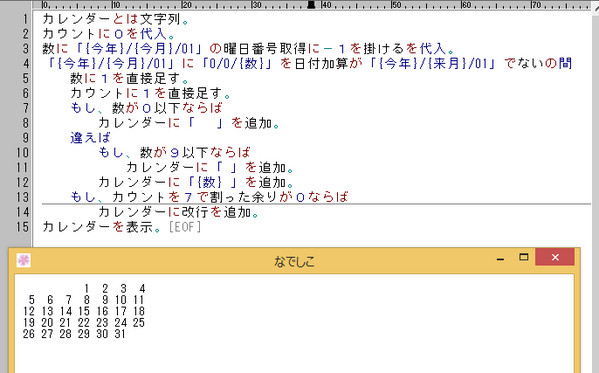Click date 22 in なでしこ calendar output

pyautogui.click(x=84, y=323)
